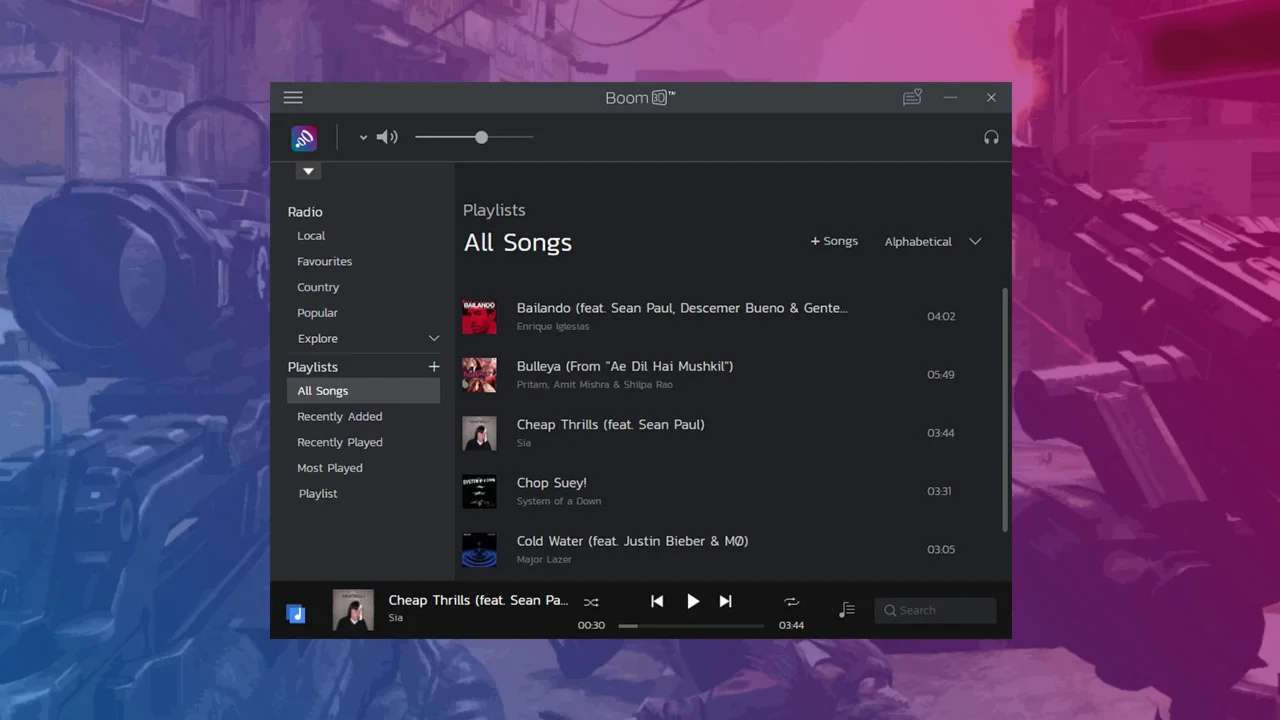Open the play queue list icon
Image resolution: width=1280 pixels, height=720 pixels.
[847, 610]
